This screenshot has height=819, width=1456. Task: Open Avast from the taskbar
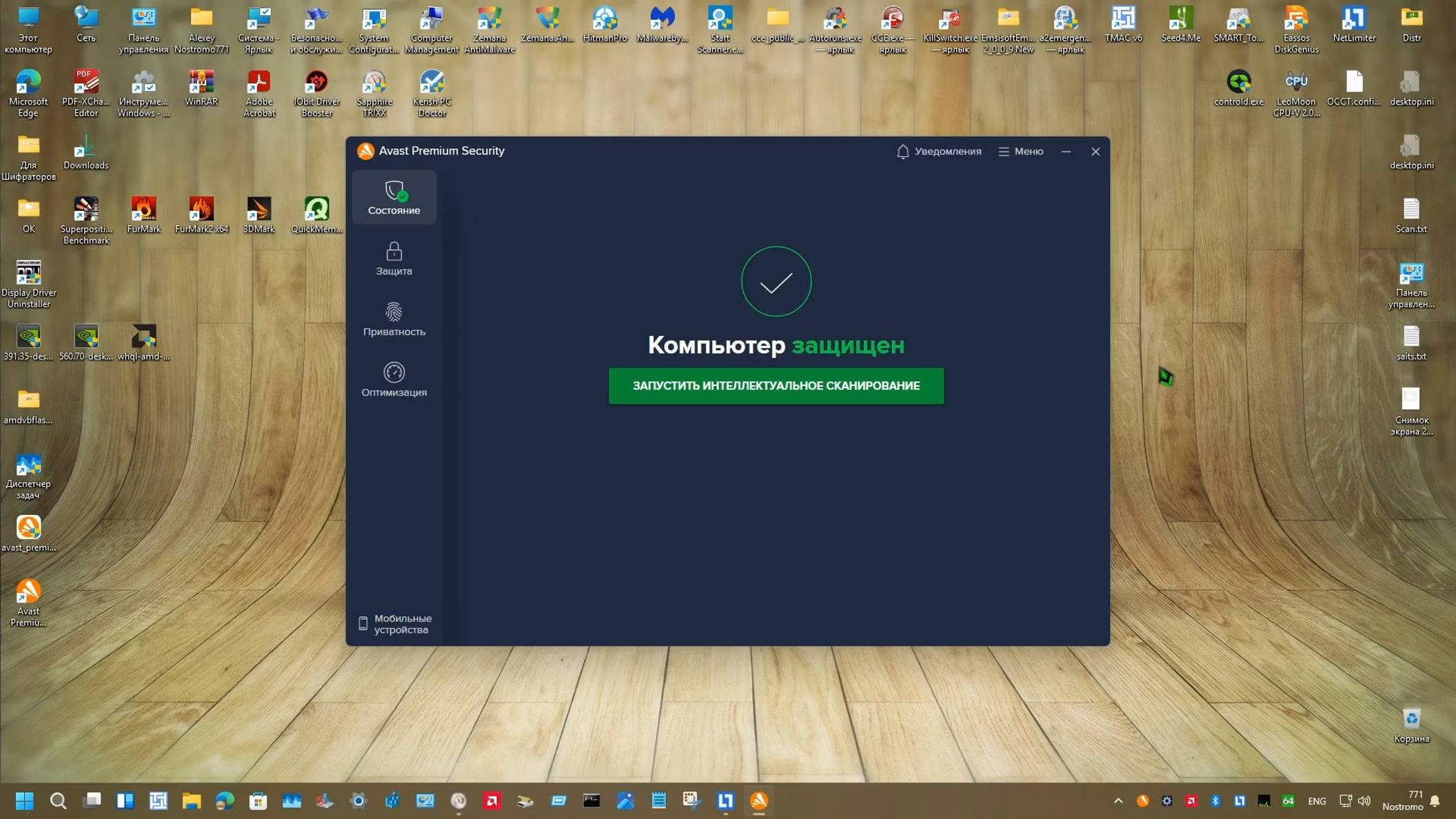(759, 800)
